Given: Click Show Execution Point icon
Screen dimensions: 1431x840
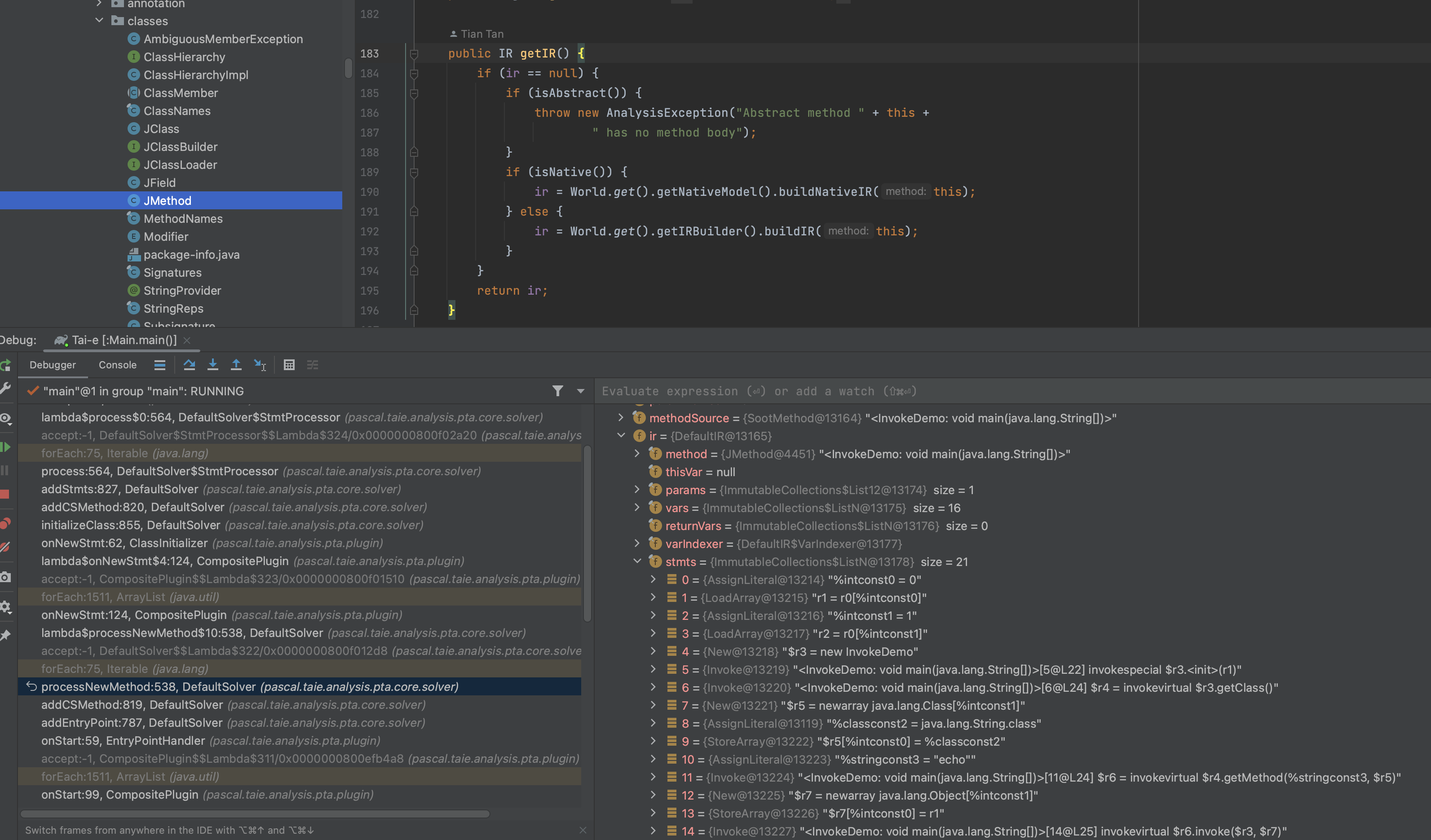Looking at the screenshot, I should pyautogui.click(x=160, y=365).
